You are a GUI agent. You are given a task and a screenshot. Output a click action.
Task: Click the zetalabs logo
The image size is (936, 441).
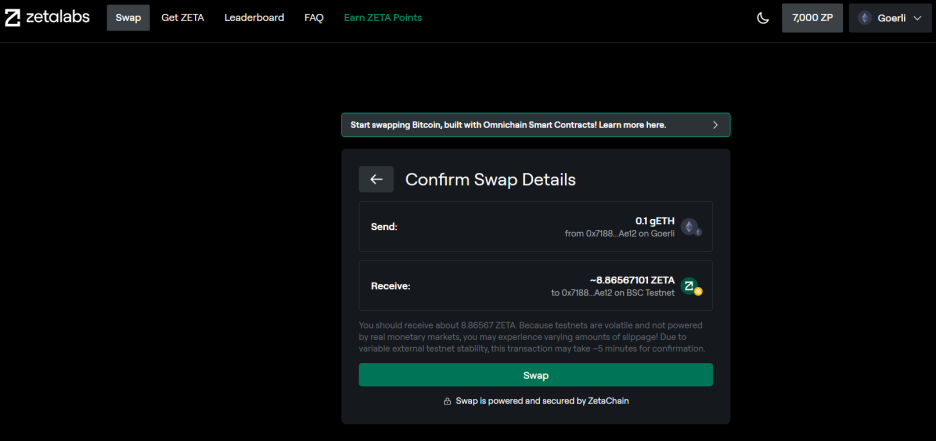(x=47, y=18)
